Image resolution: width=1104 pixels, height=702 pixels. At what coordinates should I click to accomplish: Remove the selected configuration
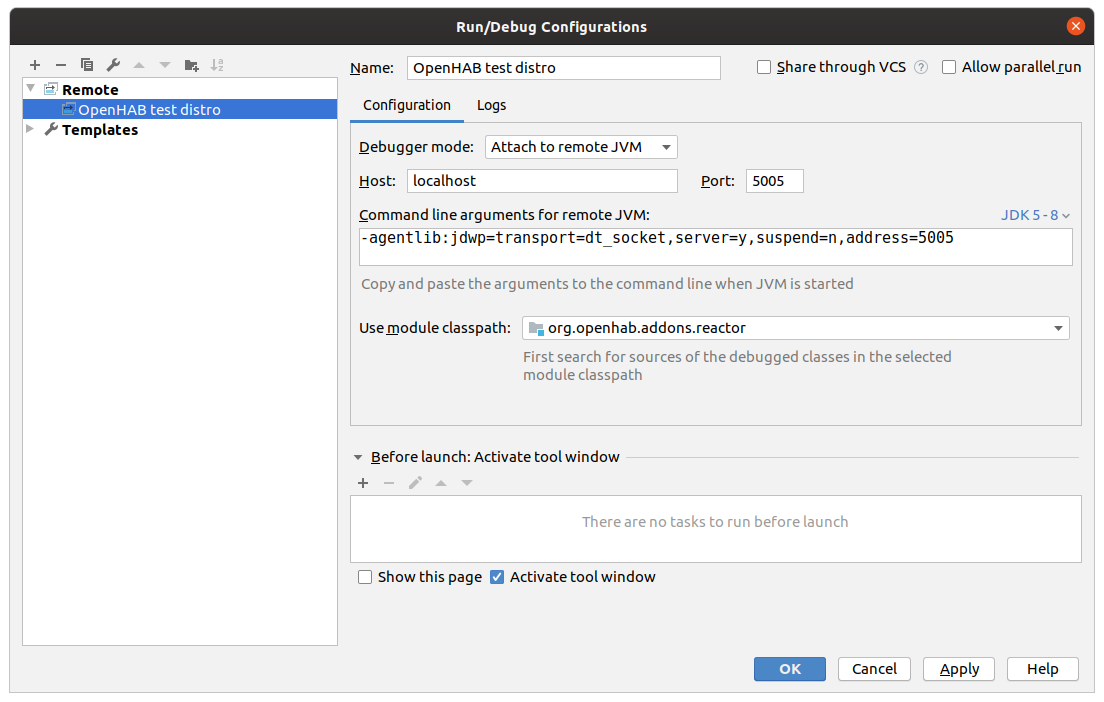[61, 64]
